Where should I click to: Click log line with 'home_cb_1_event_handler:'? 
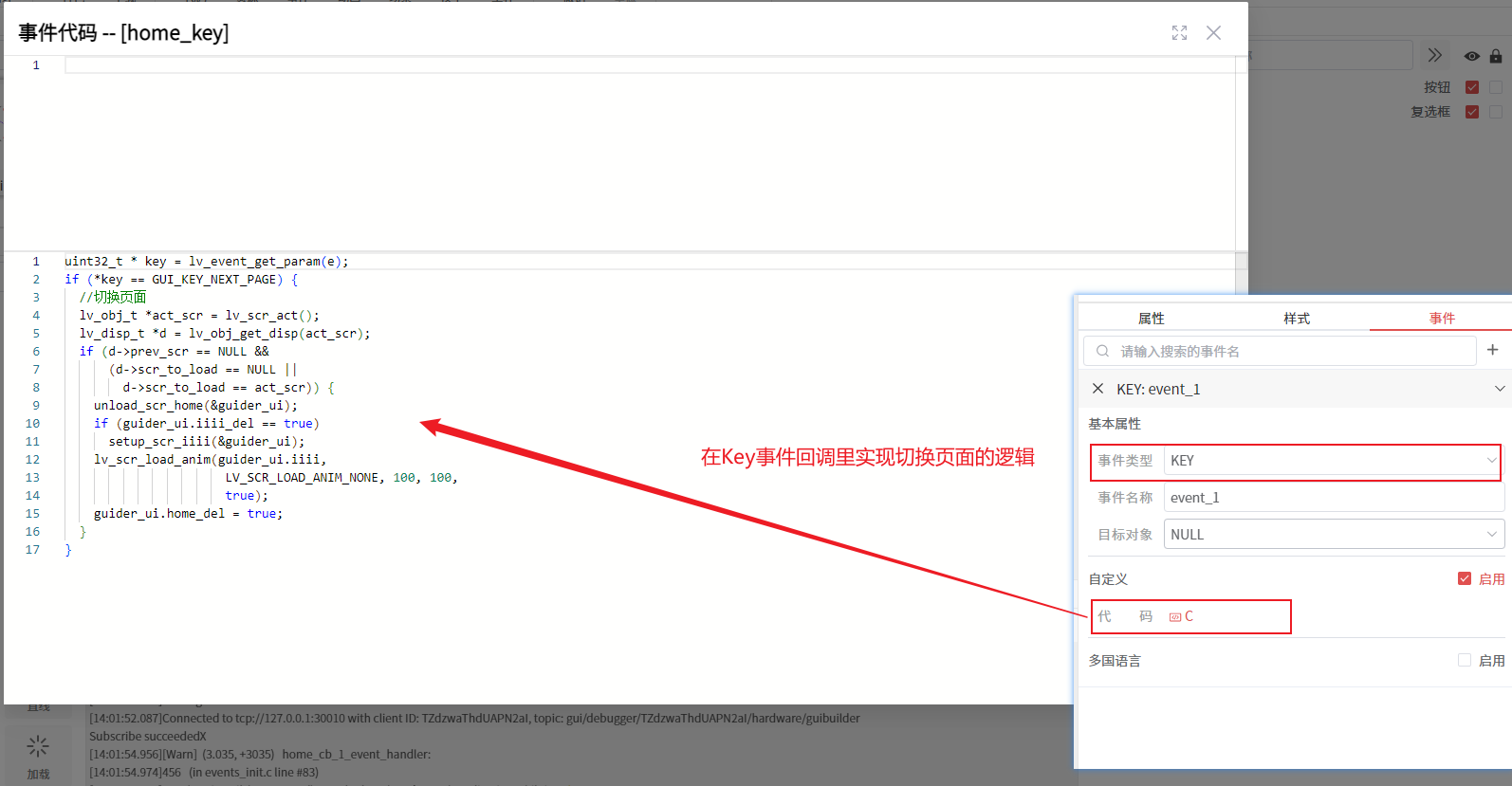pyautogui.click(x=260, y=755)
